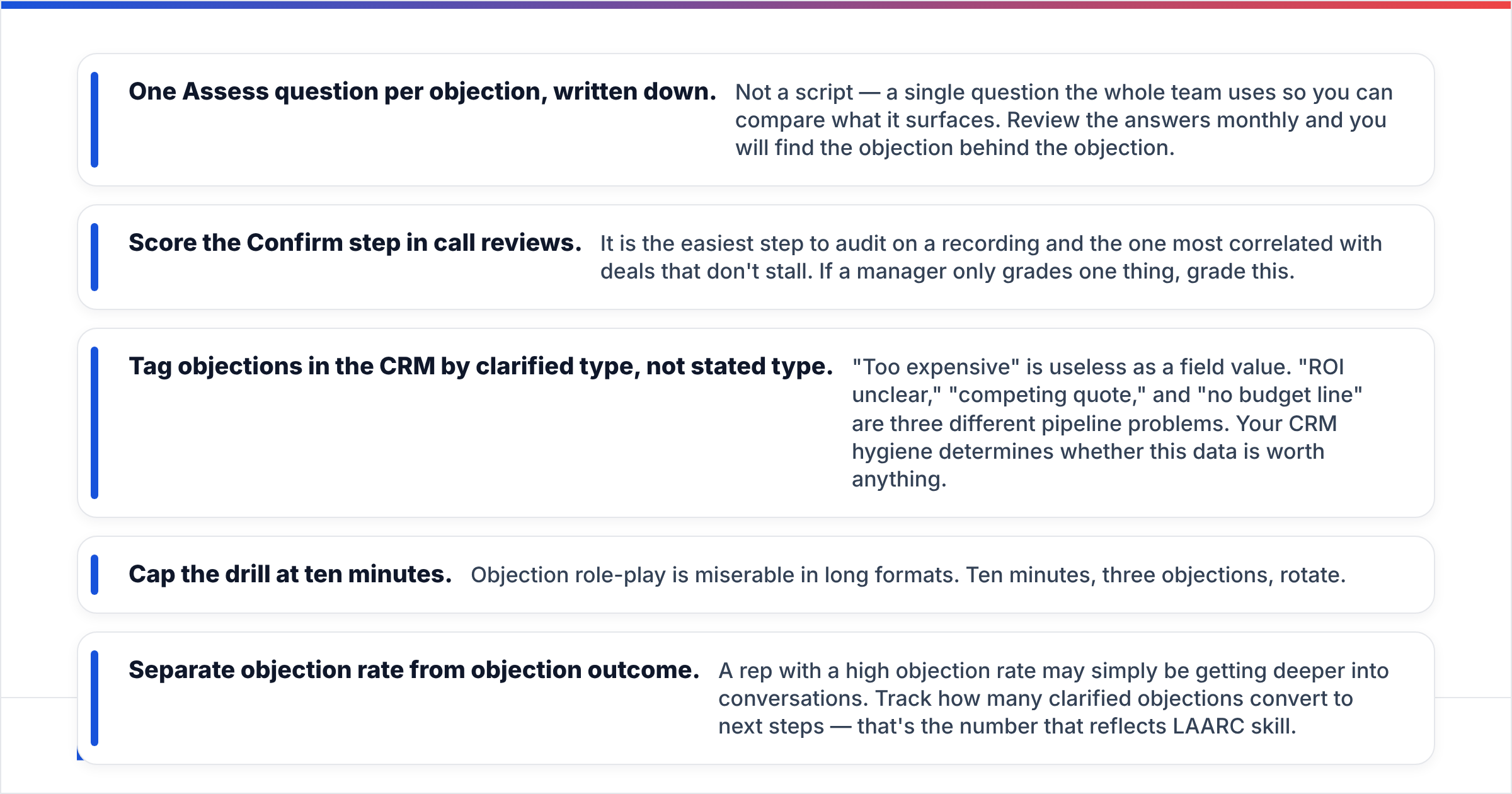Click the sentence 'If a manager only grades one thing'
The height and width of the screenshot is (794, 1512).
1057,271
